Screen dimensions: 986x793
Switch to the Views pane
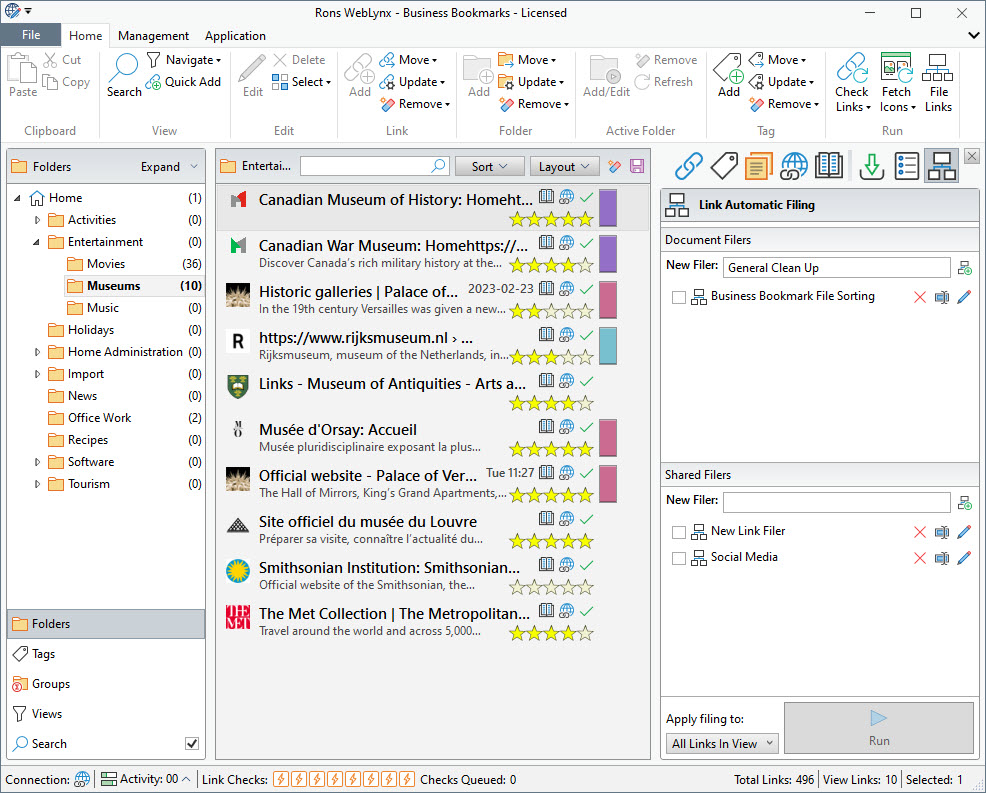(106, 714)
